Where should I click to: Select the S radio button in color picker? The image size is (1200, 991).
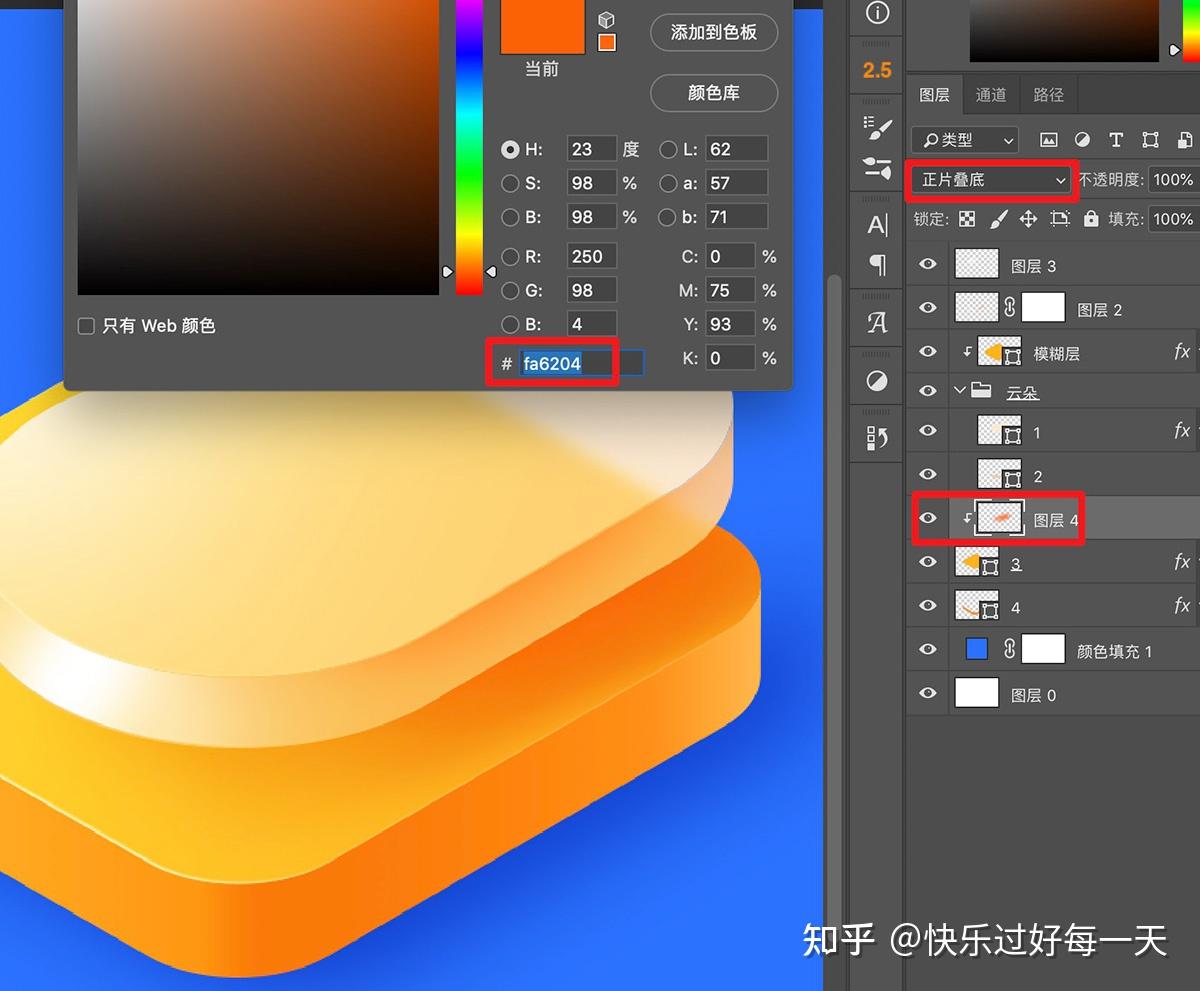pos(509,184)
